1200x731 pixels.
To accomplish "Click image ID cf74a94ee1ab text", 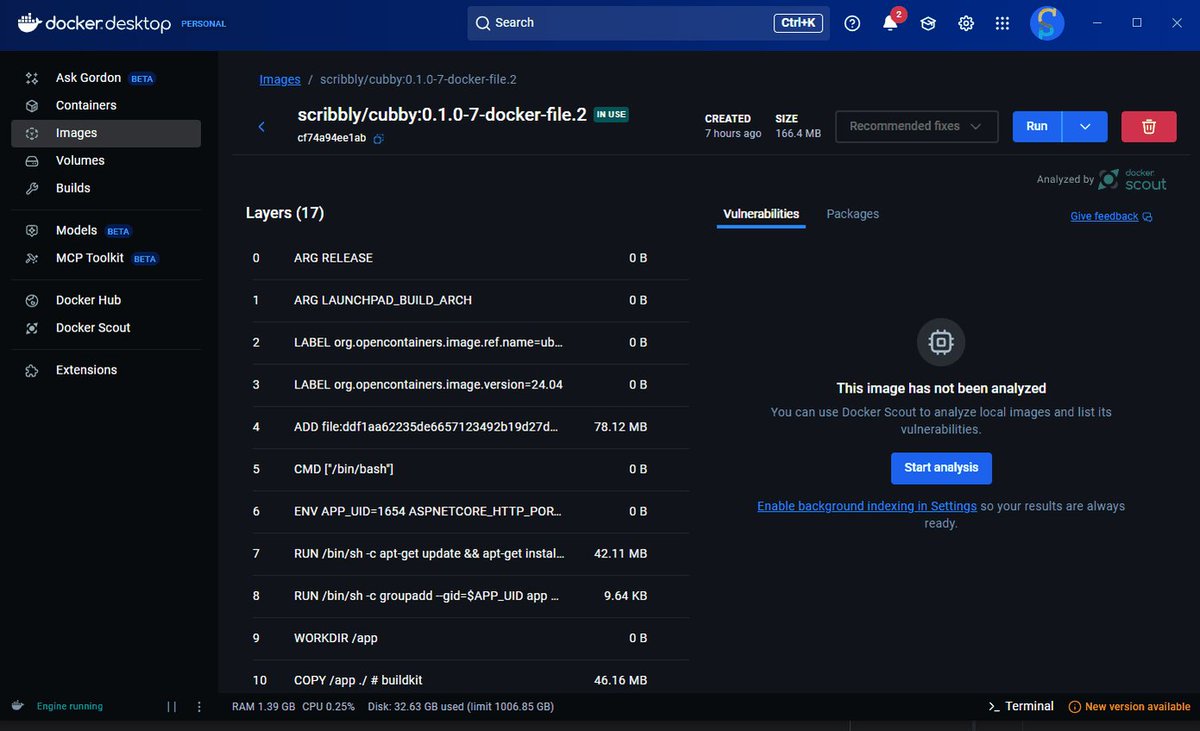I will click(x=332, y=139).
